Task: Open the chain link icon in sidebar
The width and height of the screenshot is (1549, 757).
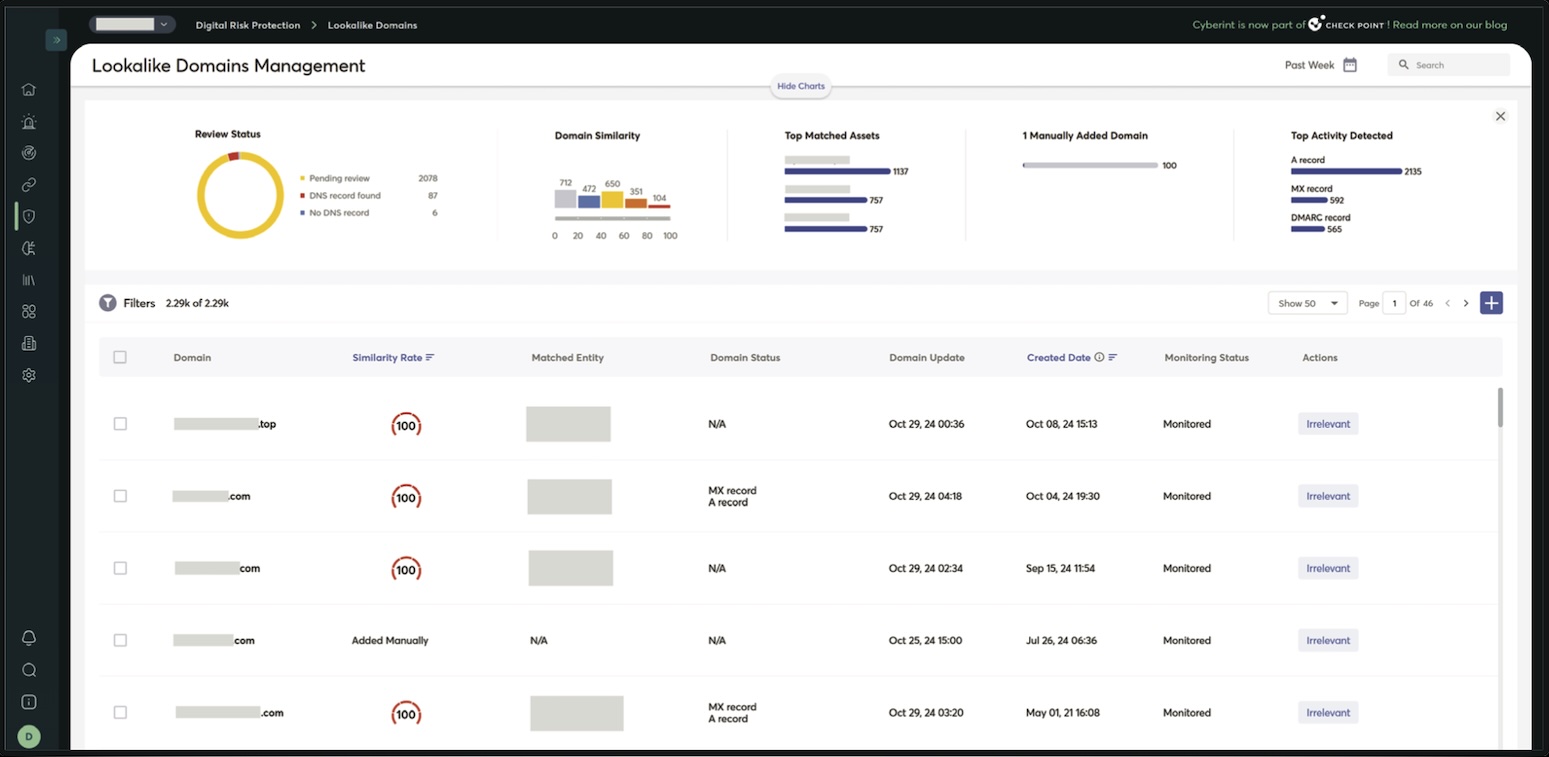Action: [x=29, y=185]
